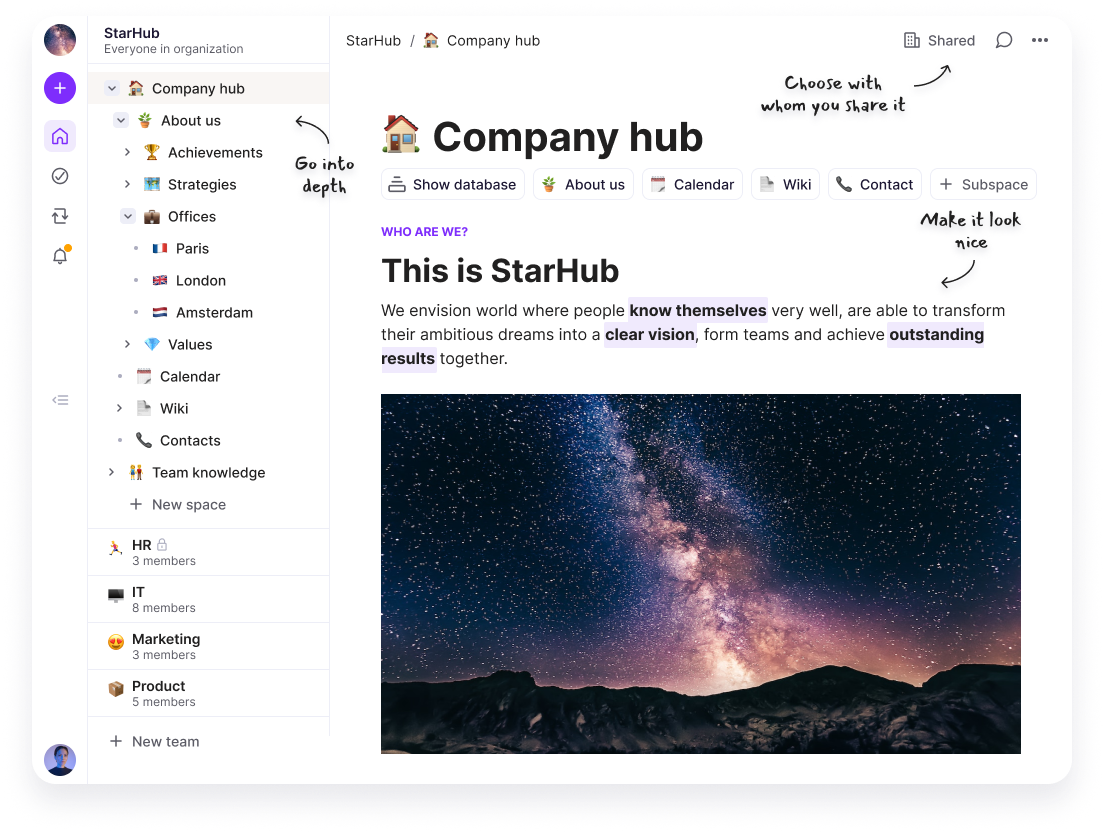Image resolution: width=1104 pixels, height=832 pixels.
Task: Expand the Strategies tree node
Action: click(x=127, y=184)
